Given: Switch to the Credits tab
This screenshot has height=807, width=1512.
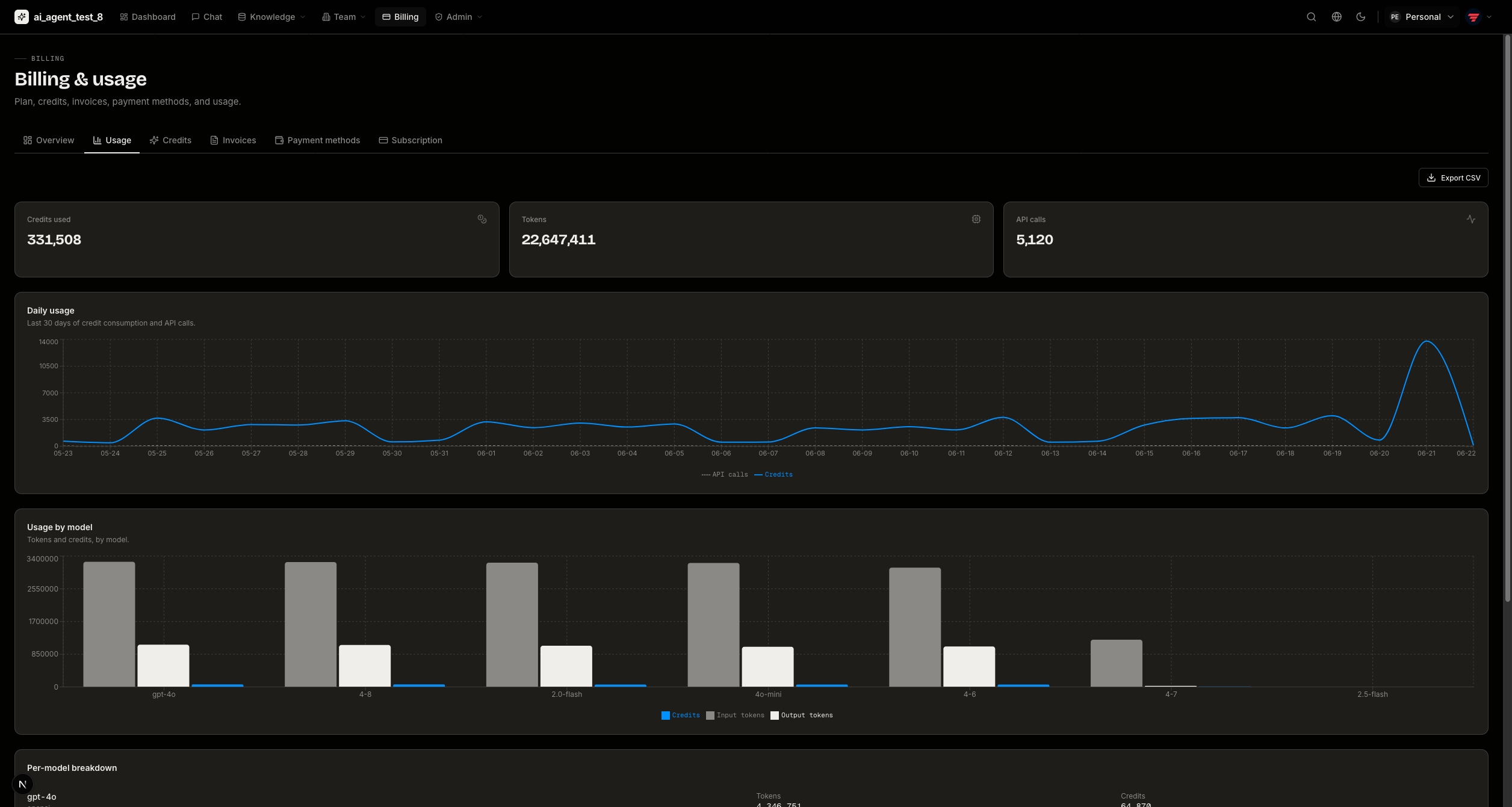Looking at the screenshot, I should click(170, 140).
